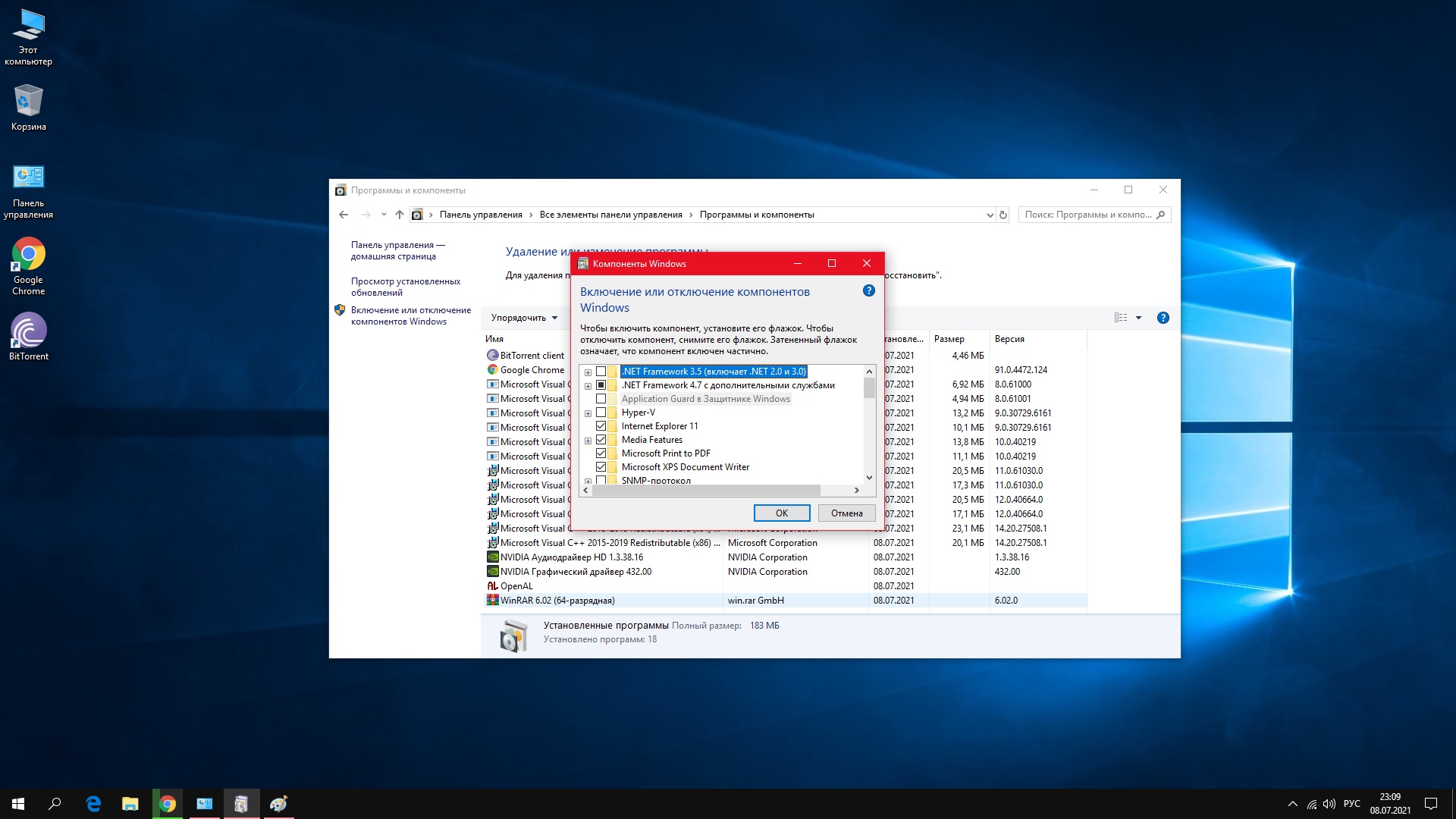Uncheck Microsoft XPS Document Writer
Image resolution: width=1456 pixels, height=819 pixels.
(x=601, y=467)
